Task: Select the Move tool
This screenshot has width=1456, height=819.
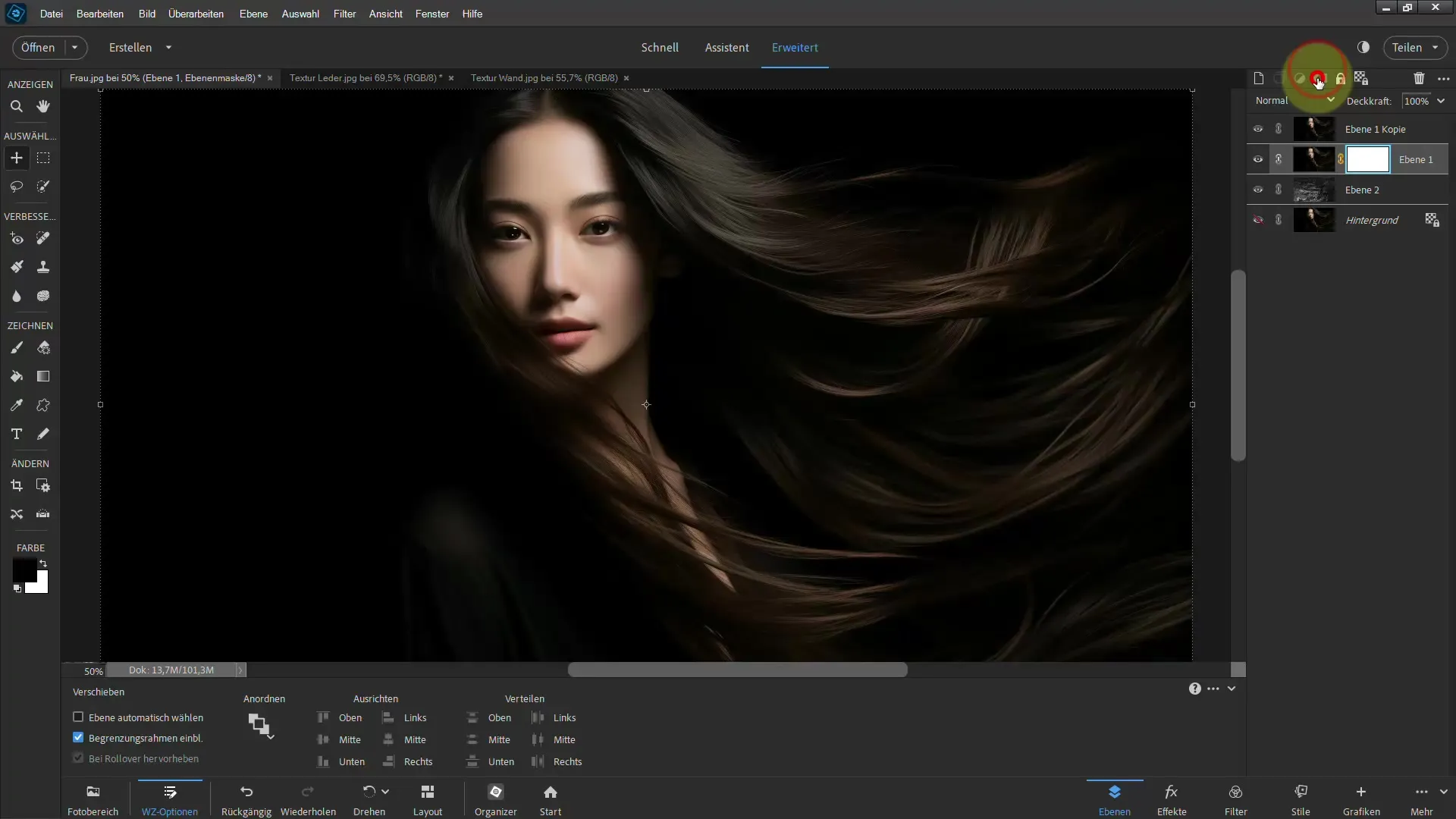Action: click(16, 158)
